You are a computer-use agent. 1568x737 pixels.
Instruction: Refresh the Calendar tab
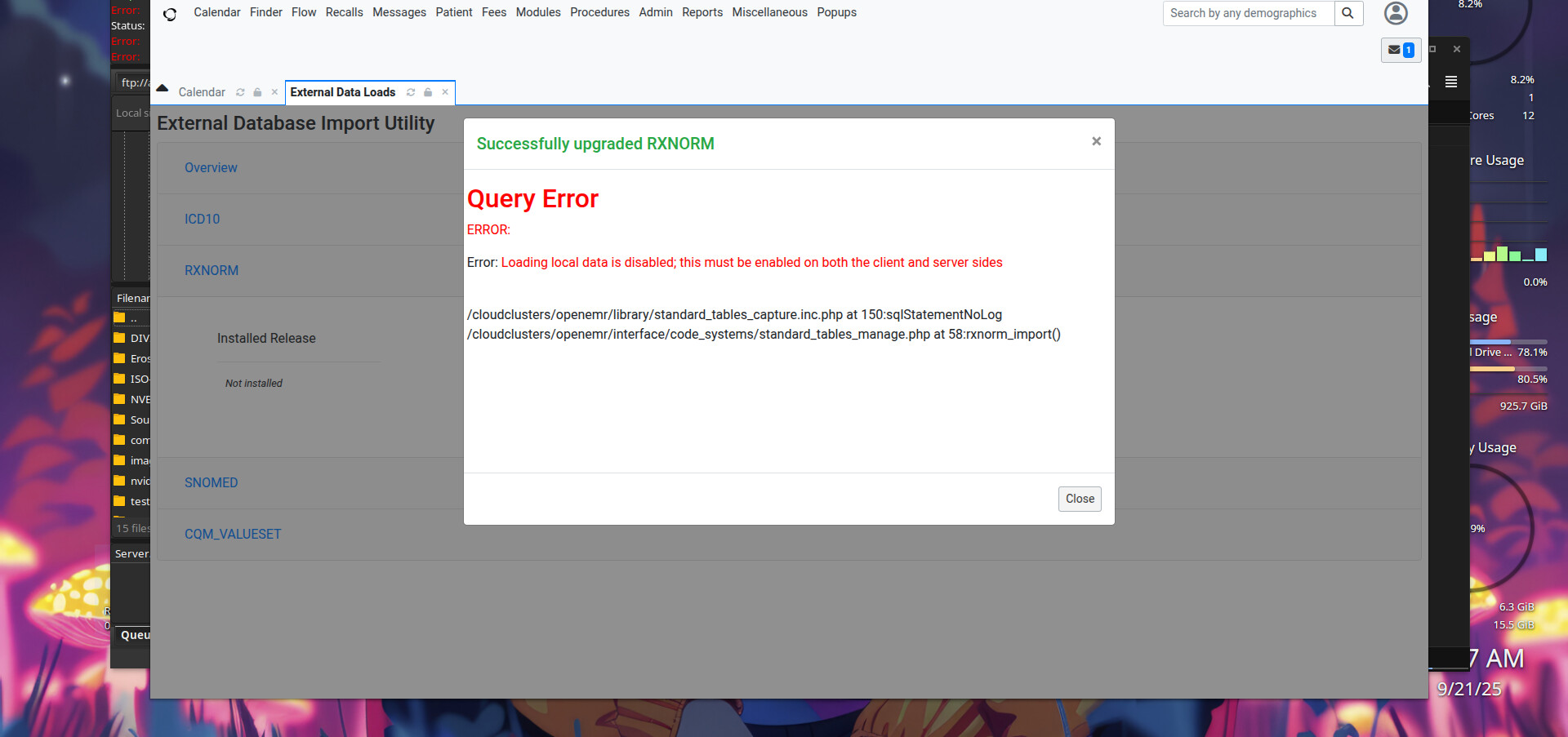click(240, 92)
